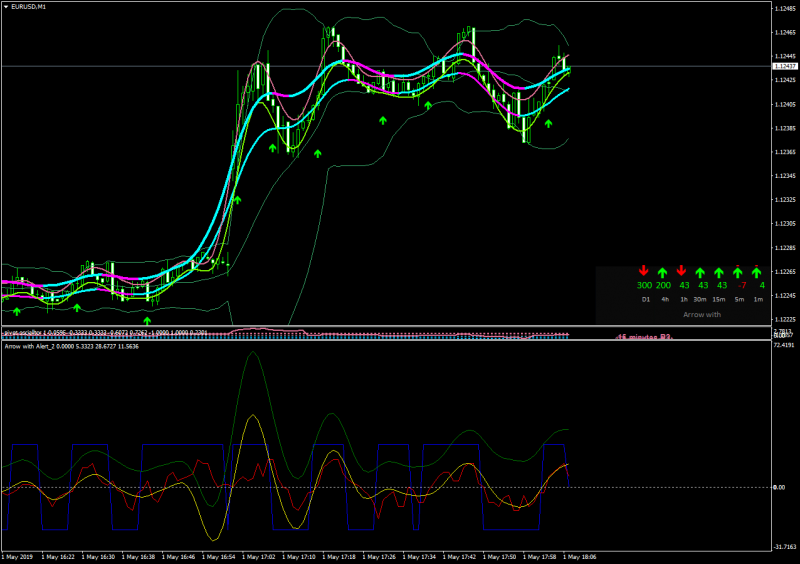The width and height of the screenshot is (800, 564).
Task: Click the pivot oscillator indicator label
Action: pyautogui.click(x=105, y=333)
